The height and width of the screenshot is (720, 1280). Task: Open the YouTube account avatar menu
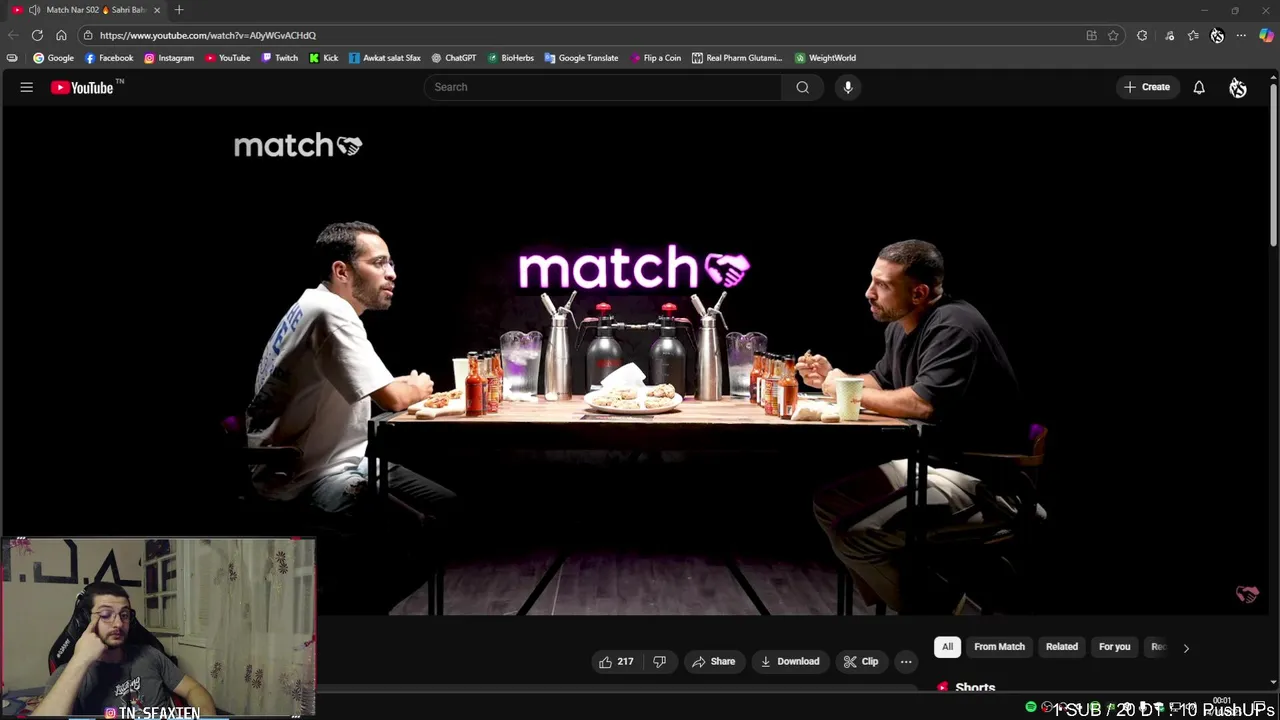point(1238,88)
